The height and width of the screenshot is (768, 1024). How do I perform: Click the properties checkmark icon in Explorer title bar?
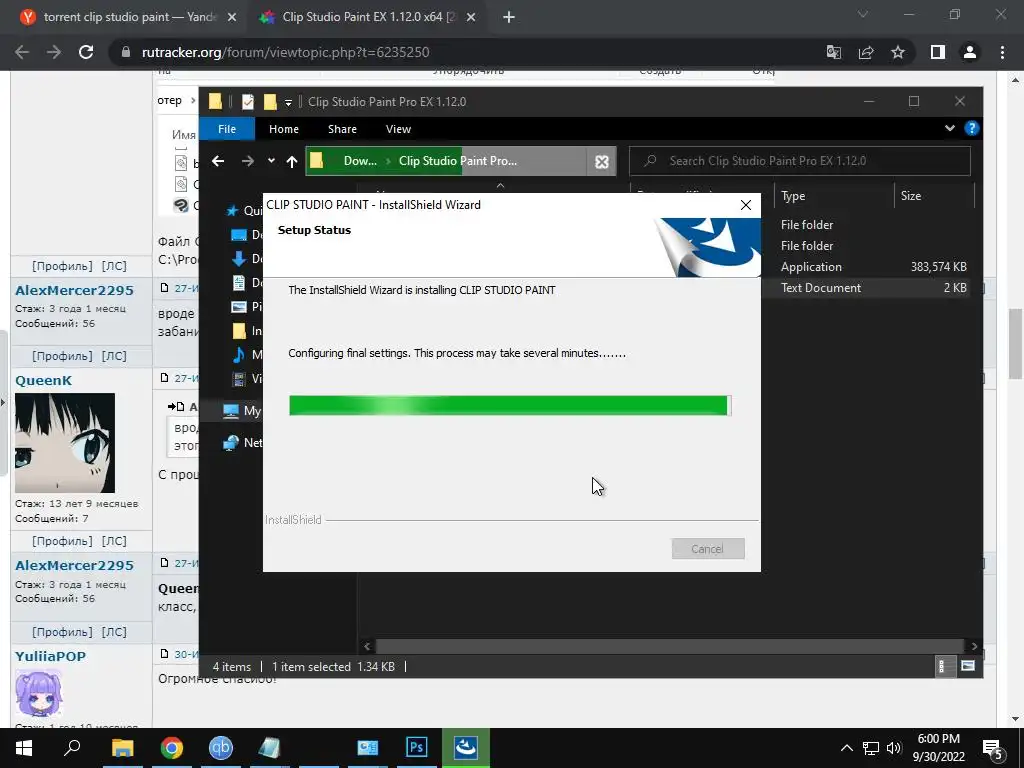click(248, 102)
